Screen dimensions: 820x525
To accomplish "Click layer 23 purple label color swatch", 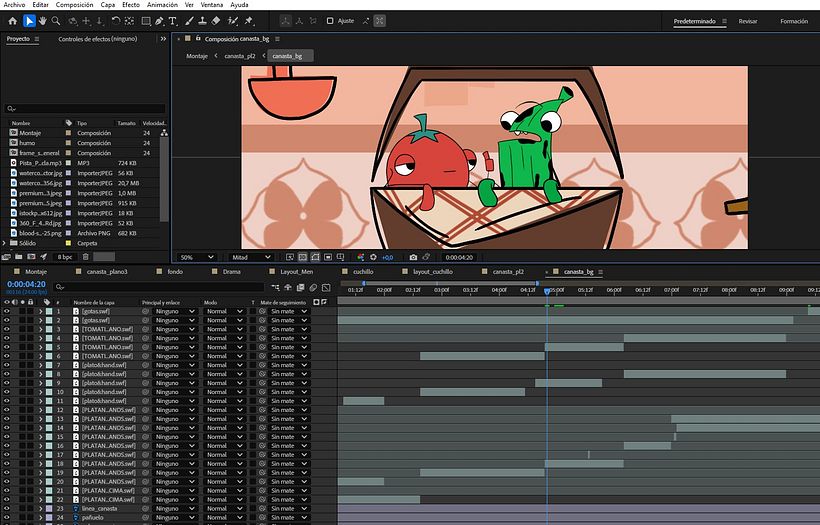I will (49, 508).
